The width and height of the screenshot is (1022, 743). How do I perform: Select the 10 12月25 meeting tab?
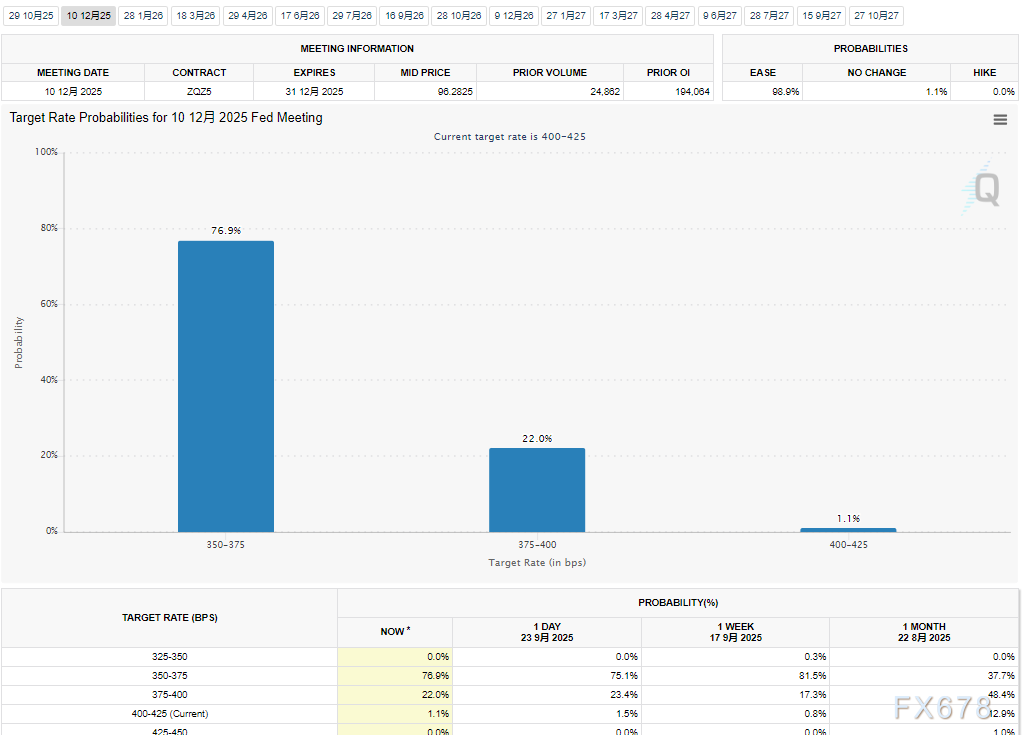(88, 16)
